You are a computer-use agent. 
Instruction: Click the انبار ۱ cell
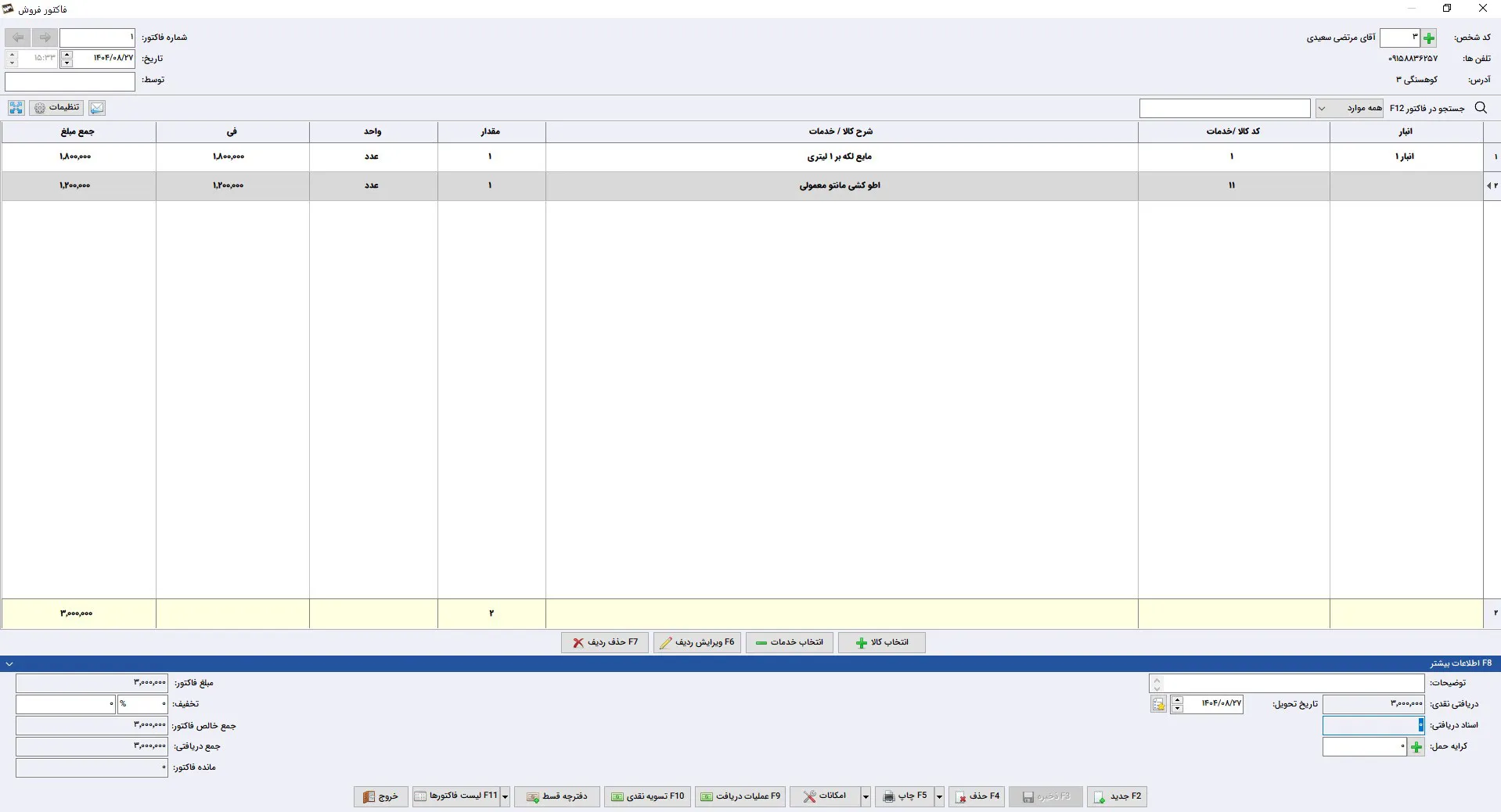1406,156
